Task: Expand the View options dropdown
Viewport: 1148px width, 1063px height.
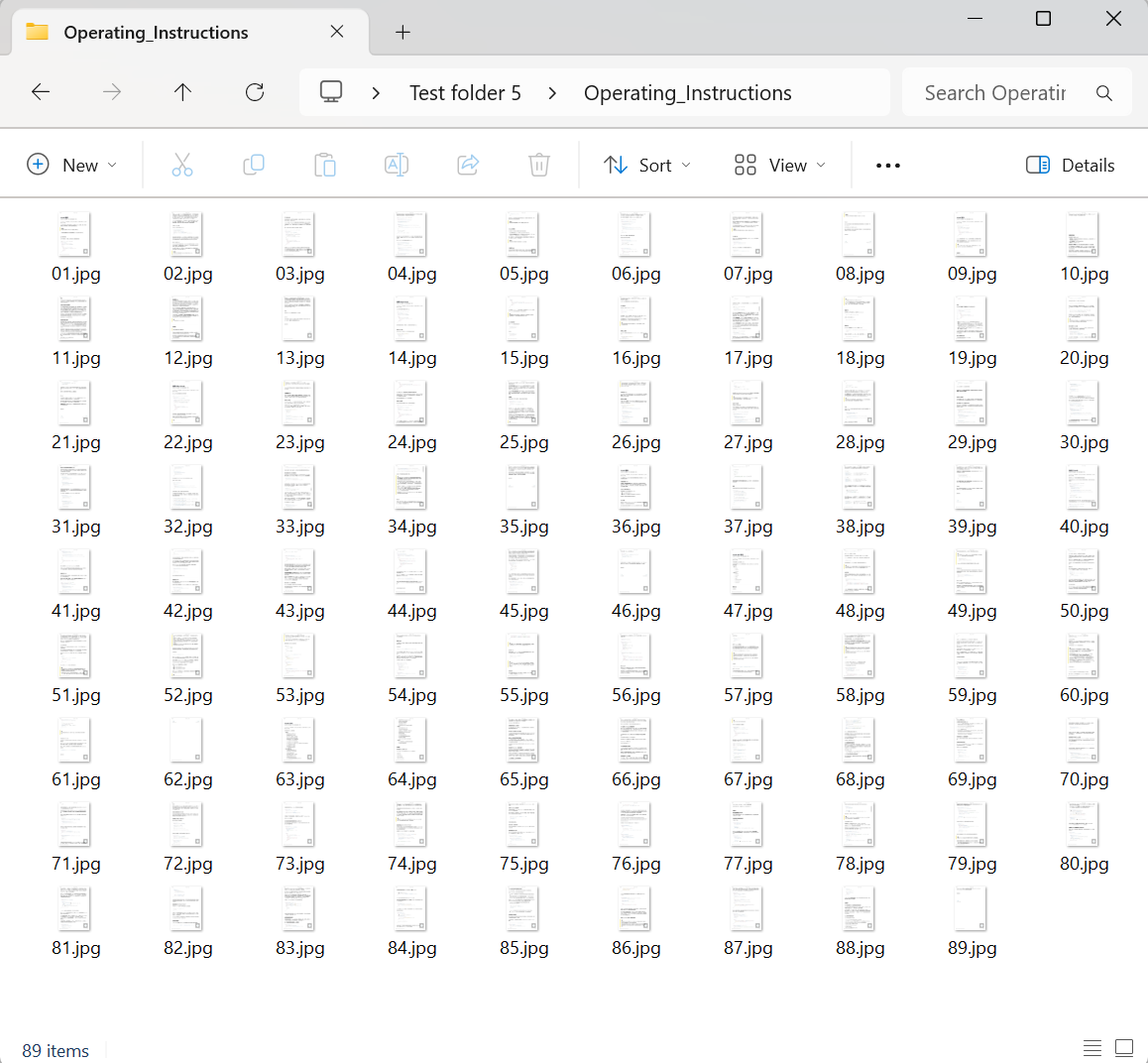Action: [780, 165]
